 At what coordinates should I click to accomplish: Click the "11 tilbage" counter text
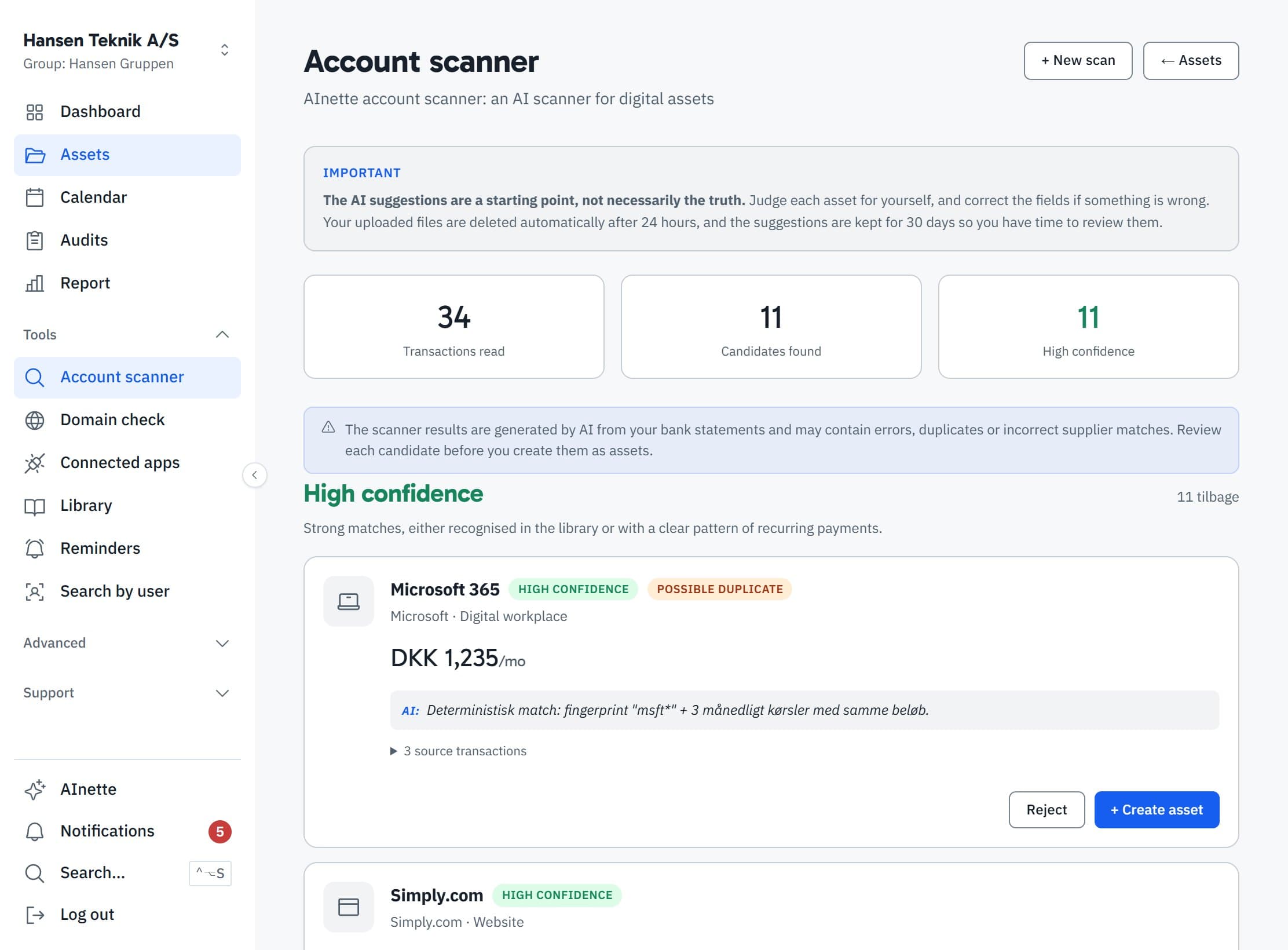tap(1207, 497)
